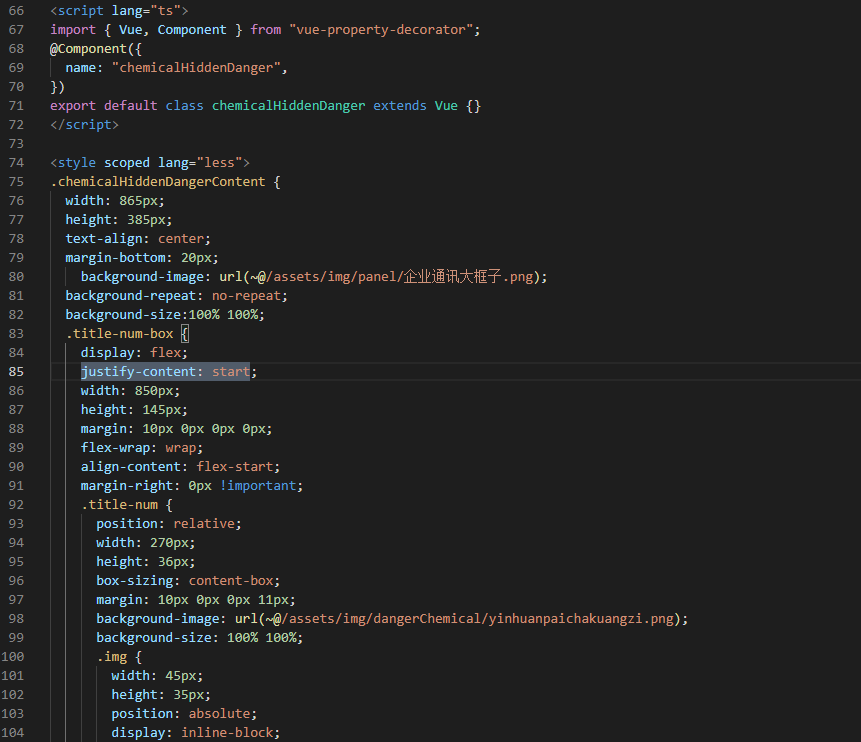
Task: Click the <script lang="ts"> opening tag
Action: tap(119, 10)
